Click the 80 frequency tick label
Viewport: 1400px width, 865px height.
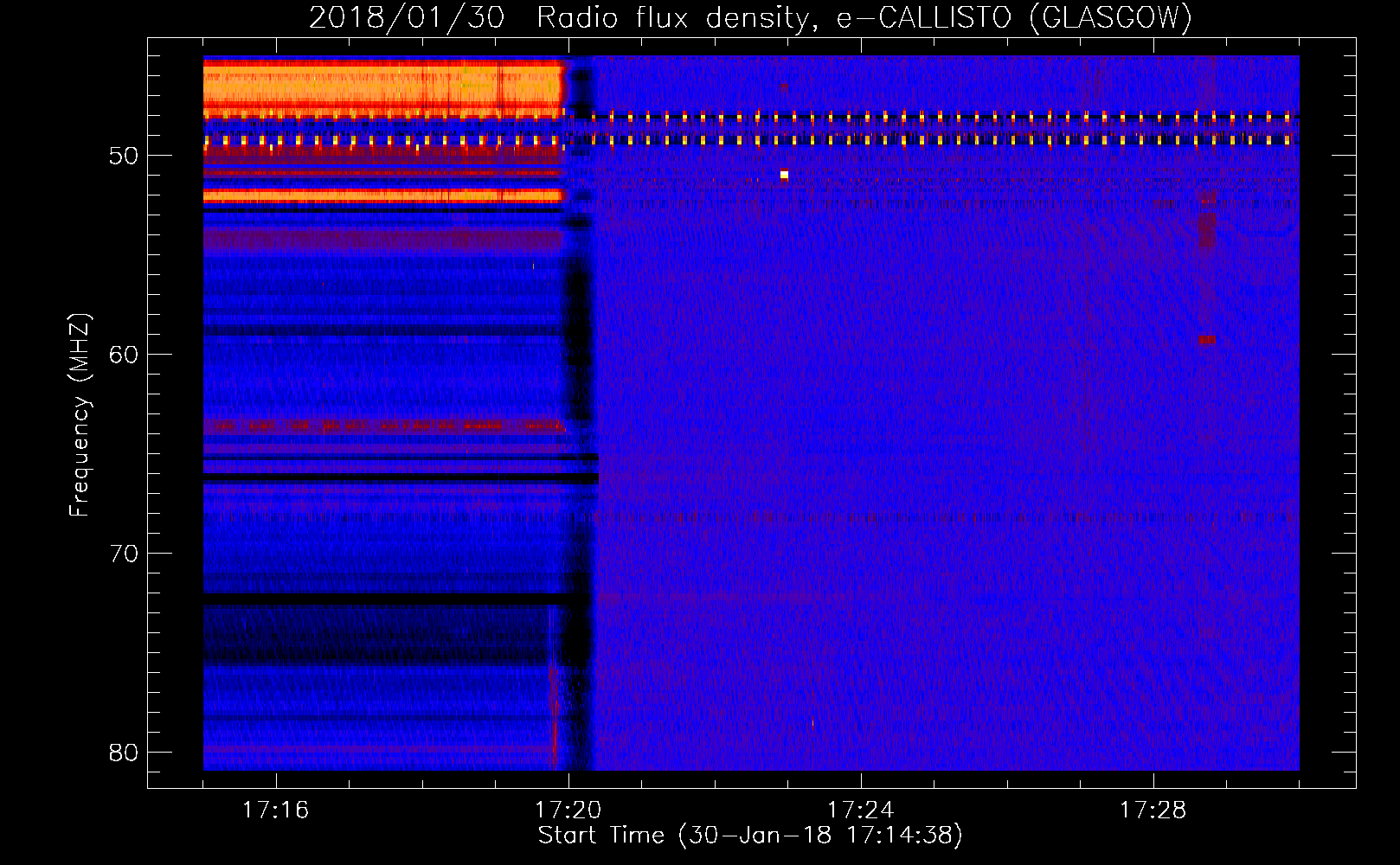124,753
